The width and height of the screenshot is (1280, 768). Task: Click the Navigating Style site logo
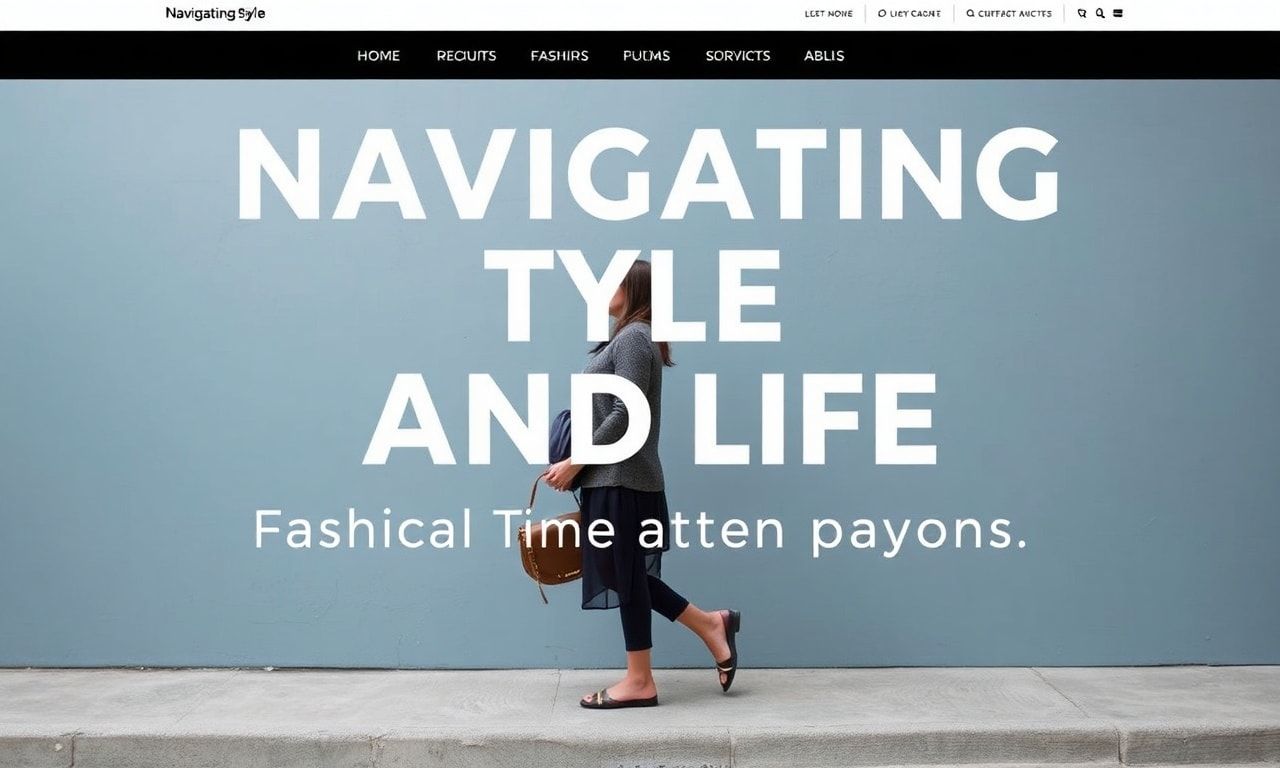pyautogui.click(x=215, y=14)
